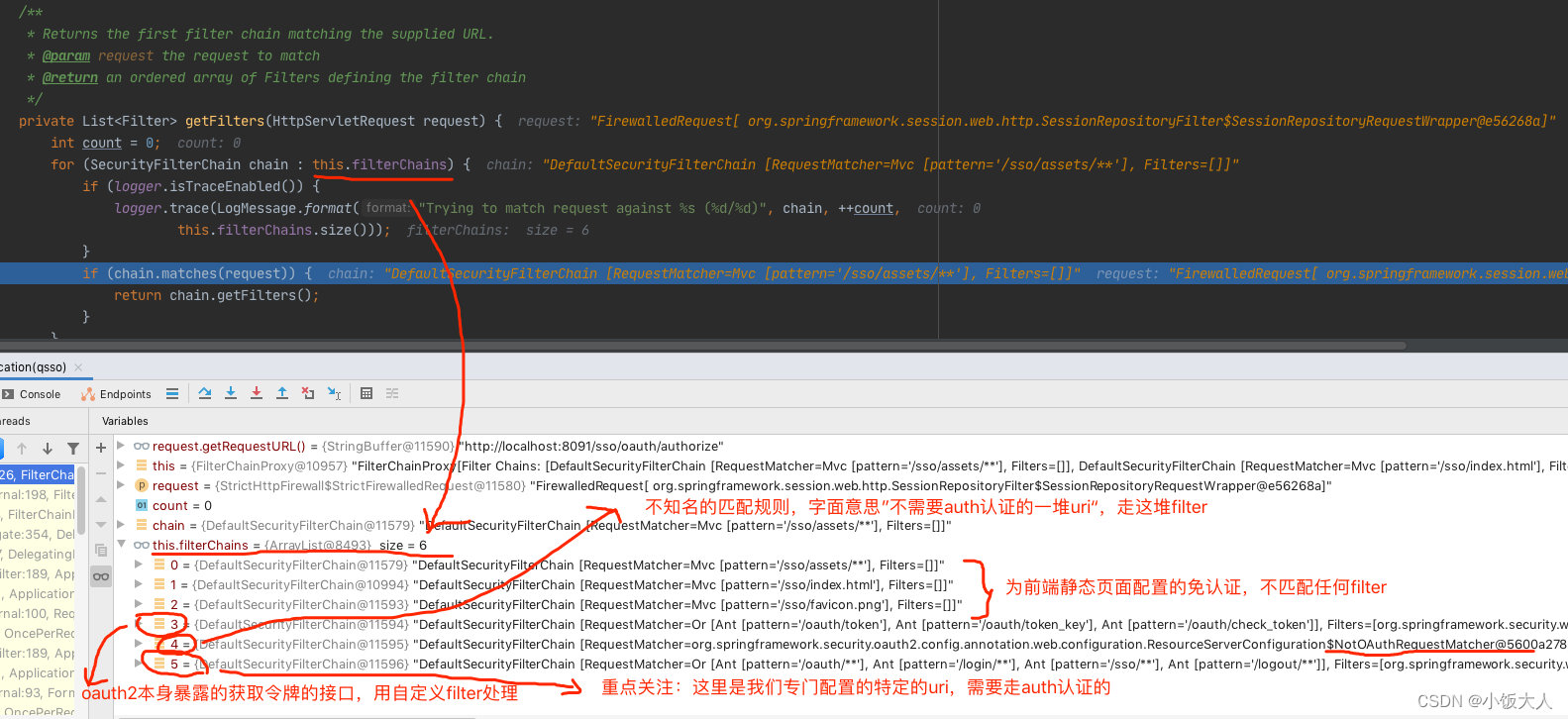Click the editor horizontal scrollbar
The image size is (1568, 719).
[x=703, y=346]
